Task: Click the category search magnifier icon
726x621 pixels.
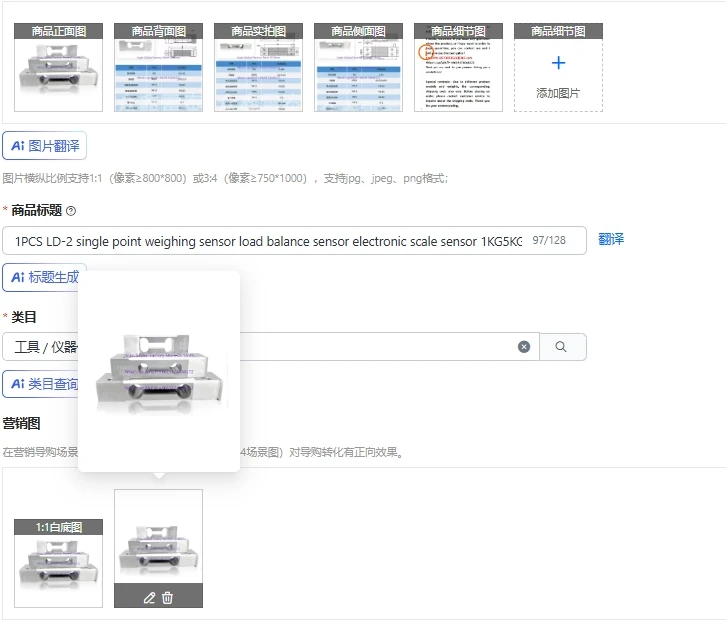Action: tap(561, 347)
